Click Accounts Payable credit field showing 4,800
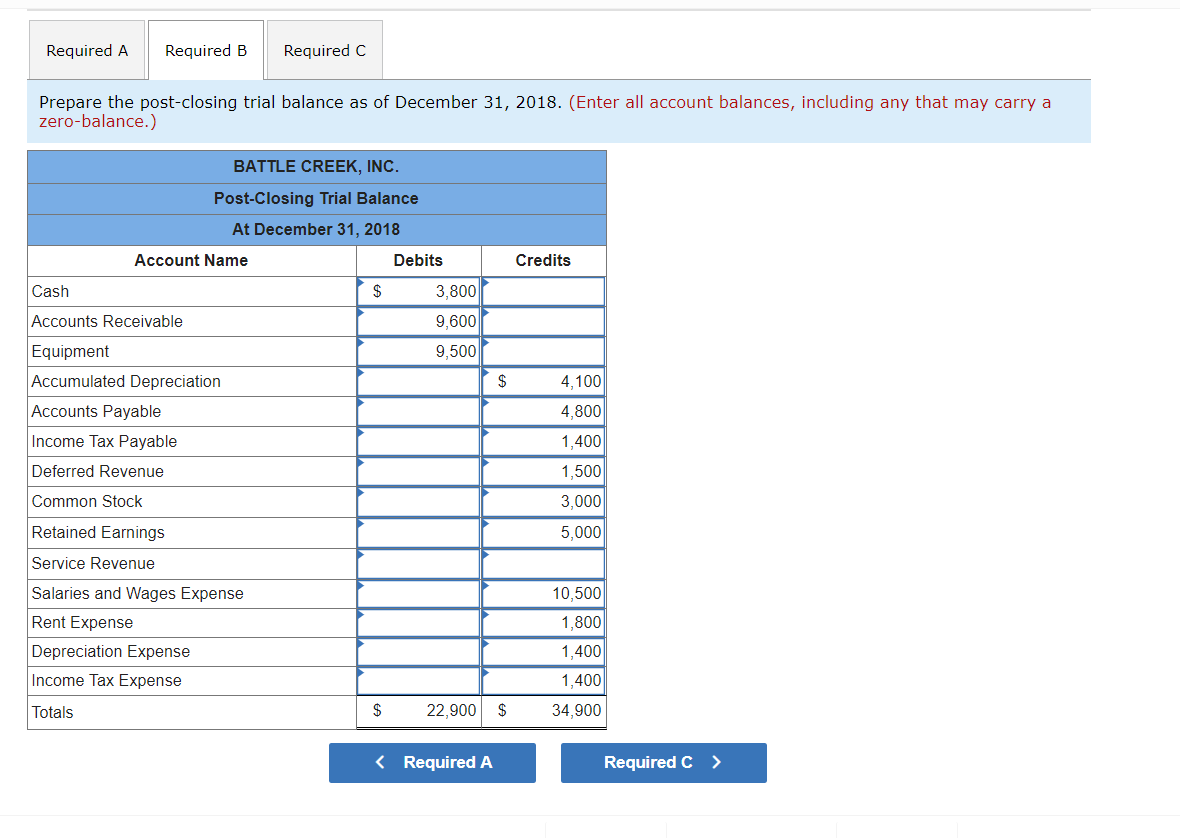Viewport: 1180px width, 838px height. coord(543,411)
